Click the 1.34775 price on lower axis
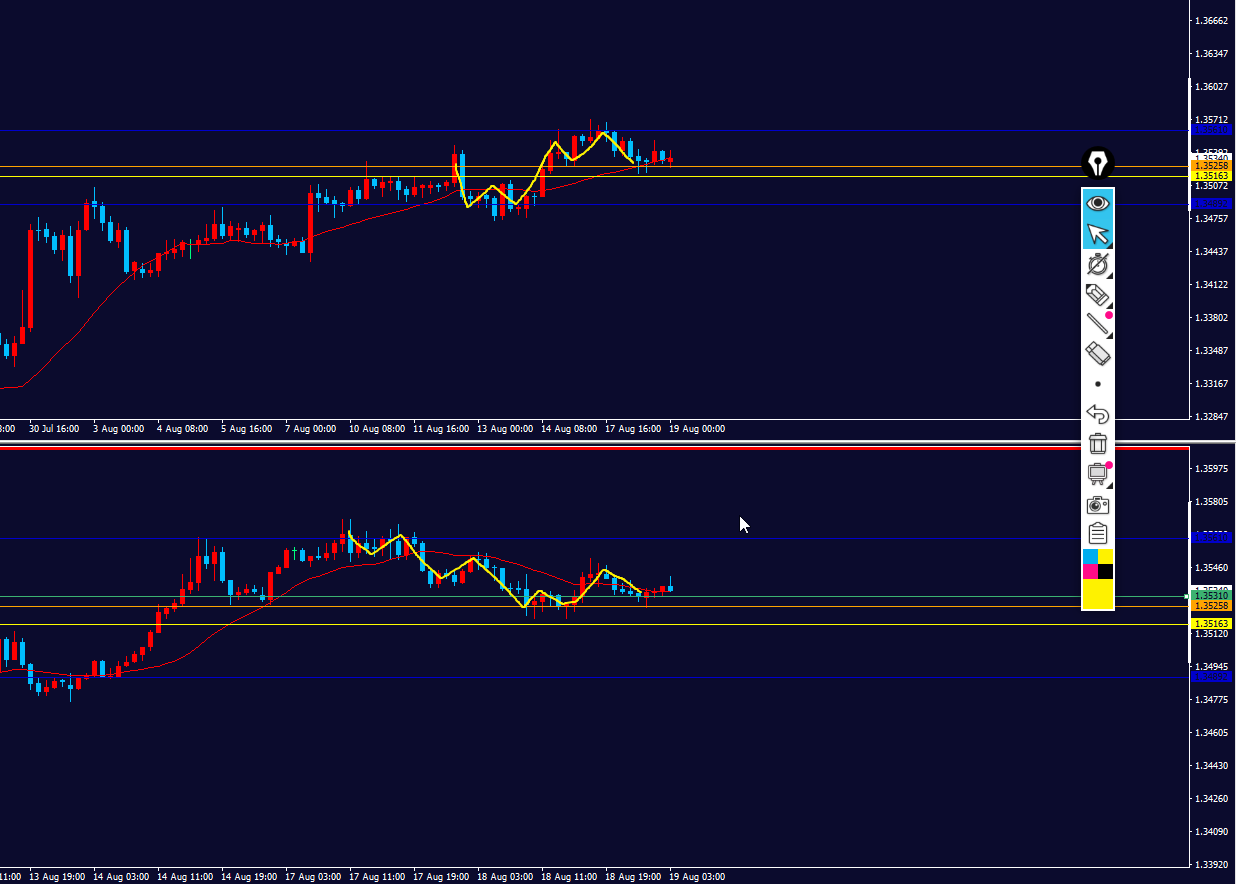 point(1212,699)
